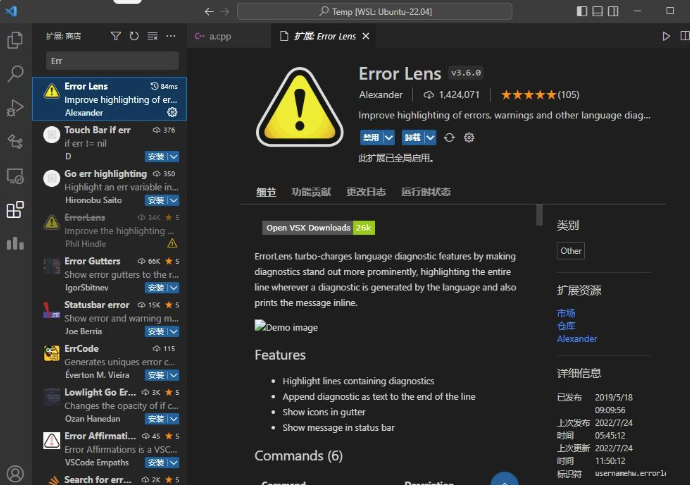
Task: Open the 仓库 repository link
Action: (566, 326)
